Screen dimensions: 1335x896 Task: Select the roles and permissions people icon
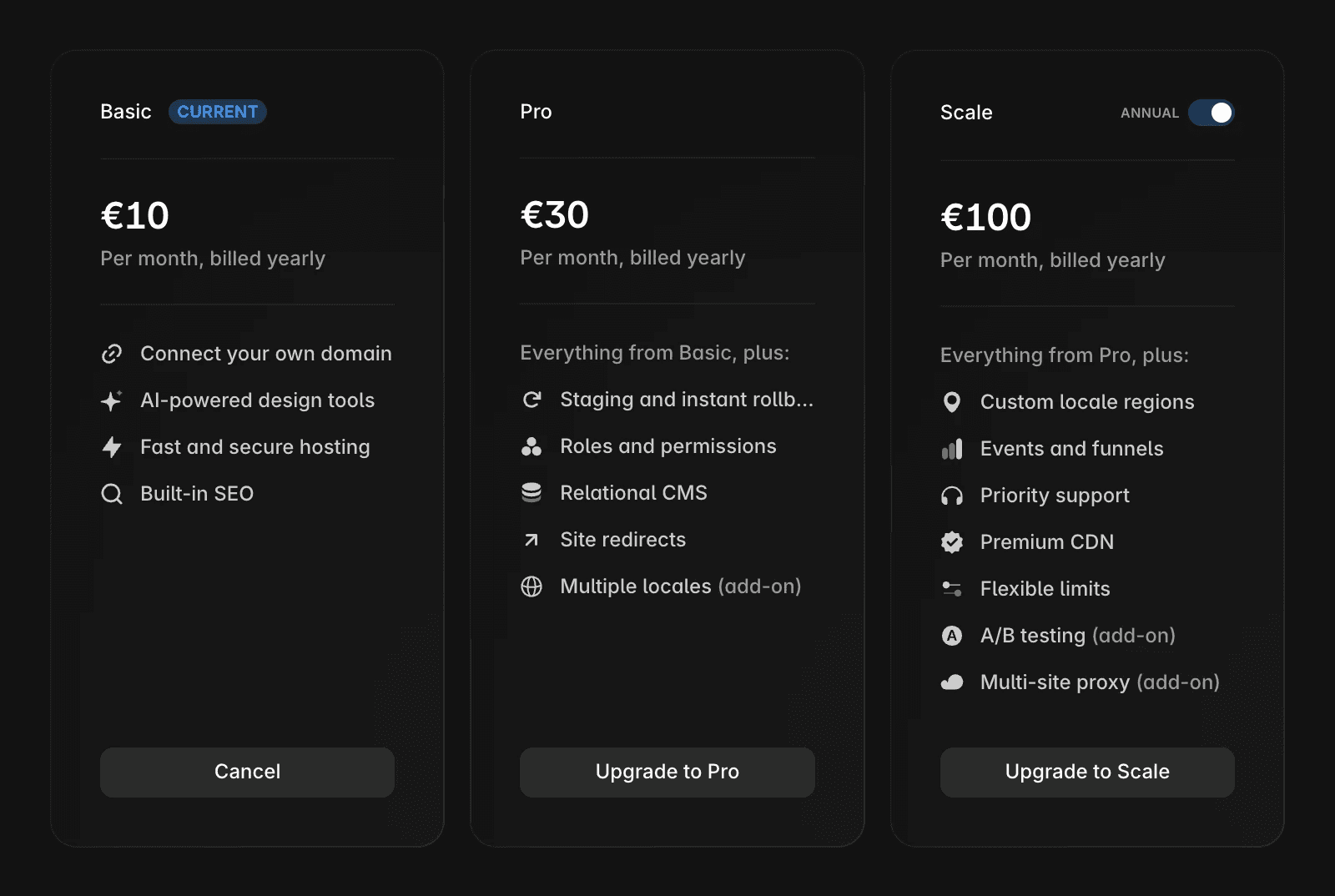(x=532, y=446)
